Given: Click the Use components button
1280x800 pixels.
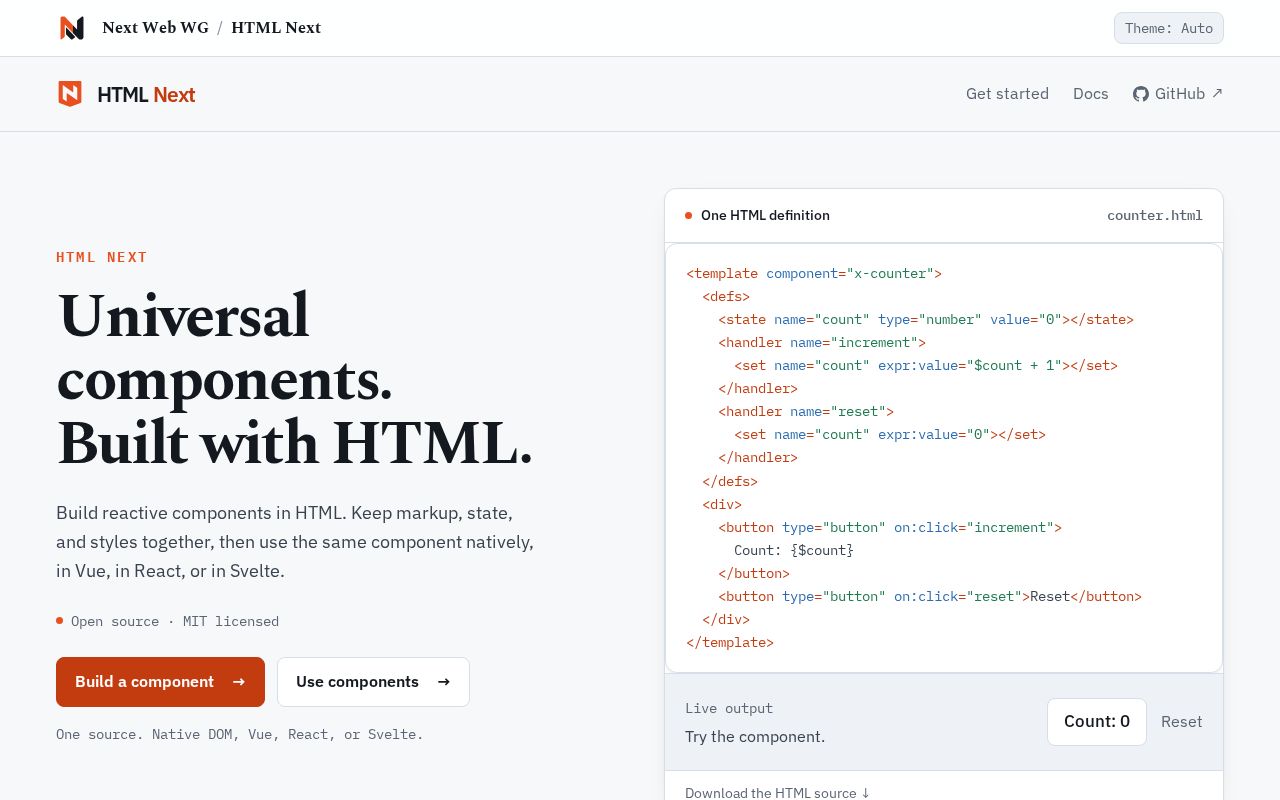Looking at the screenshot, I should [373, 682].
